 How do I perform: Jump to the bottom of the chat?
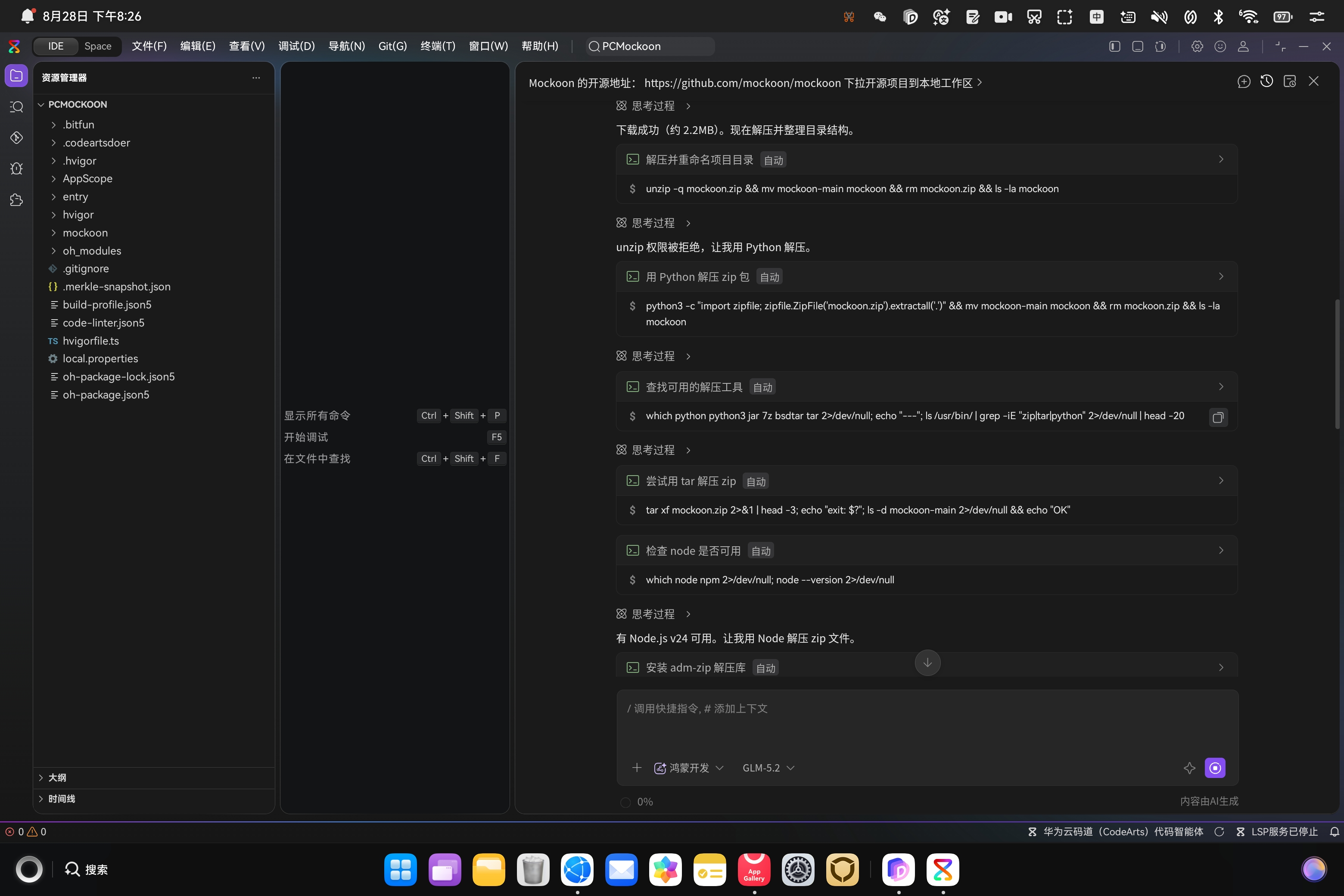(927, 663)
